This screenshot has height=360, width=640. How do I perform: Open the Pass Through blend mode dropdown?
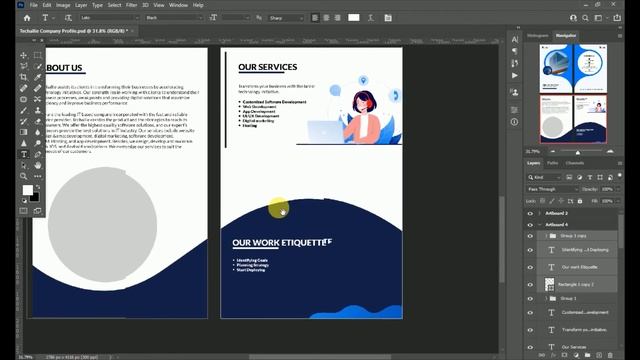[552, 189]
